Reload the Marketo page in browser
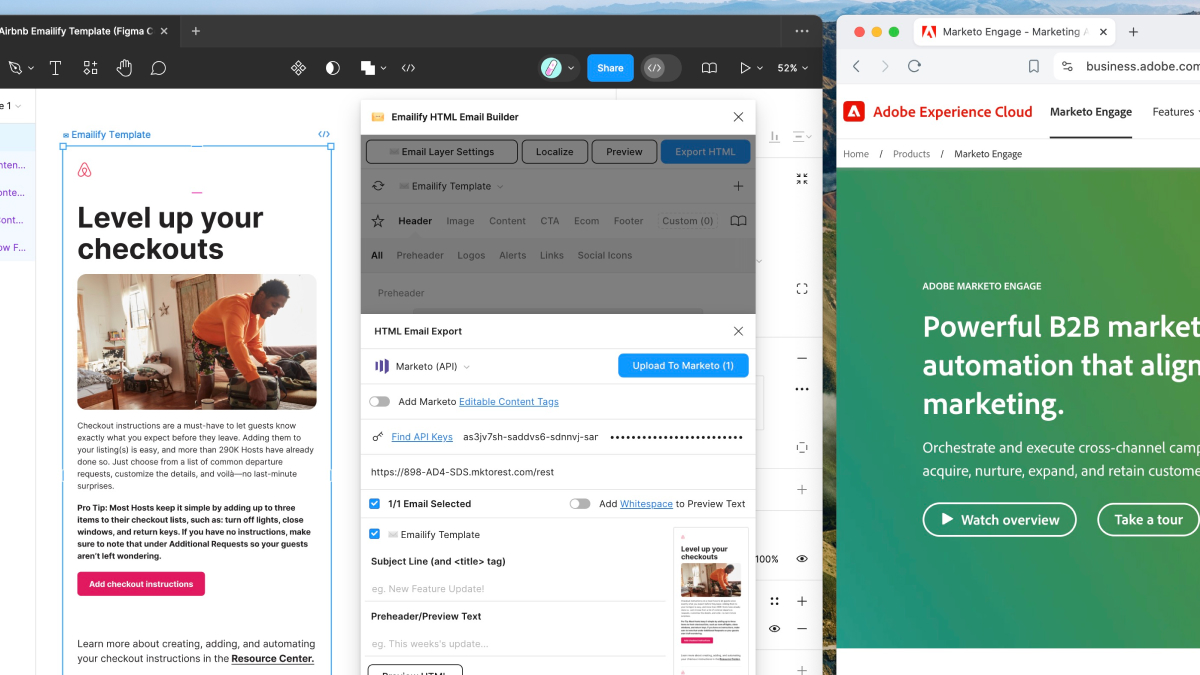 tap(914, 66)
